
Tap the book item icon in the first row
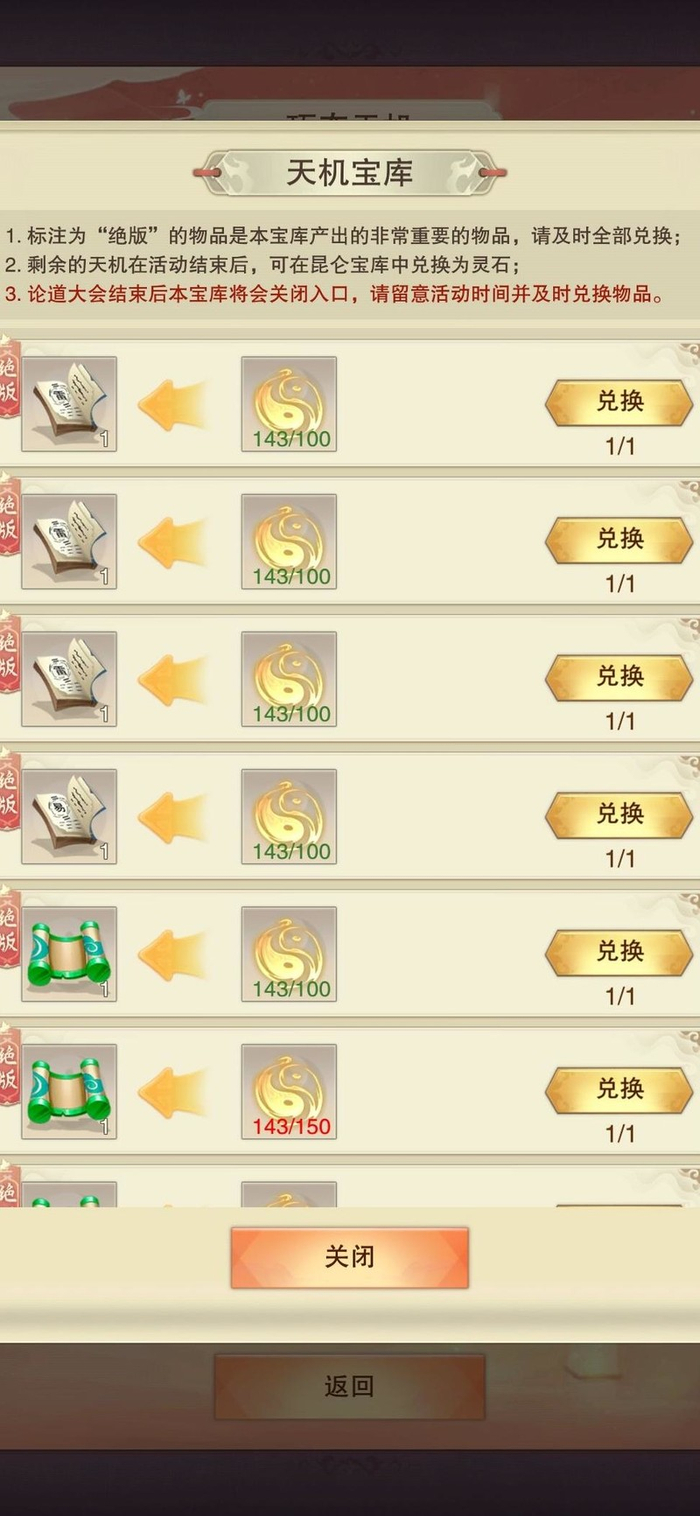[69, 404]
